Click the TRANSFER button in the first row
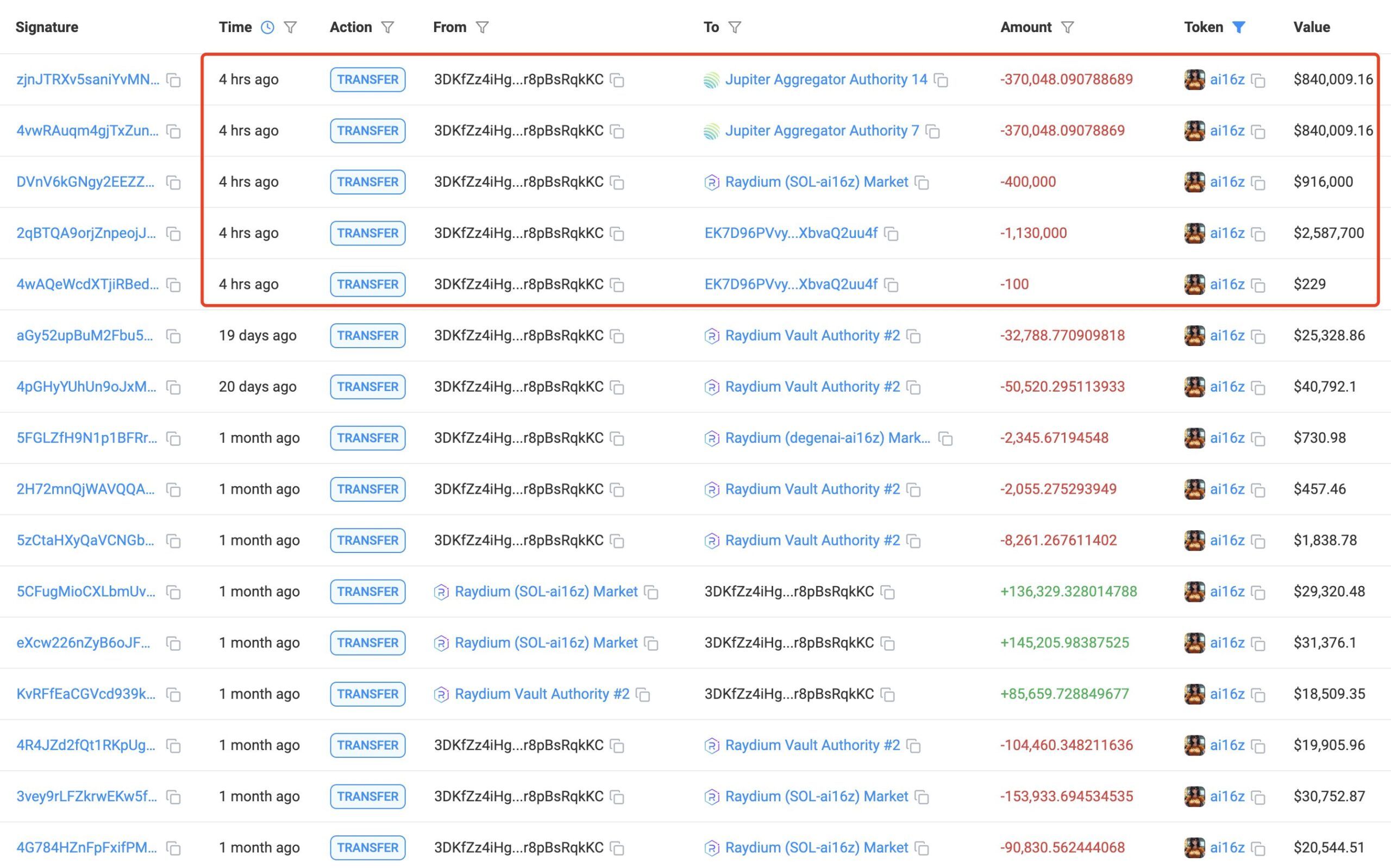Viewport: 1391px width, 868px height. [367, 79]
